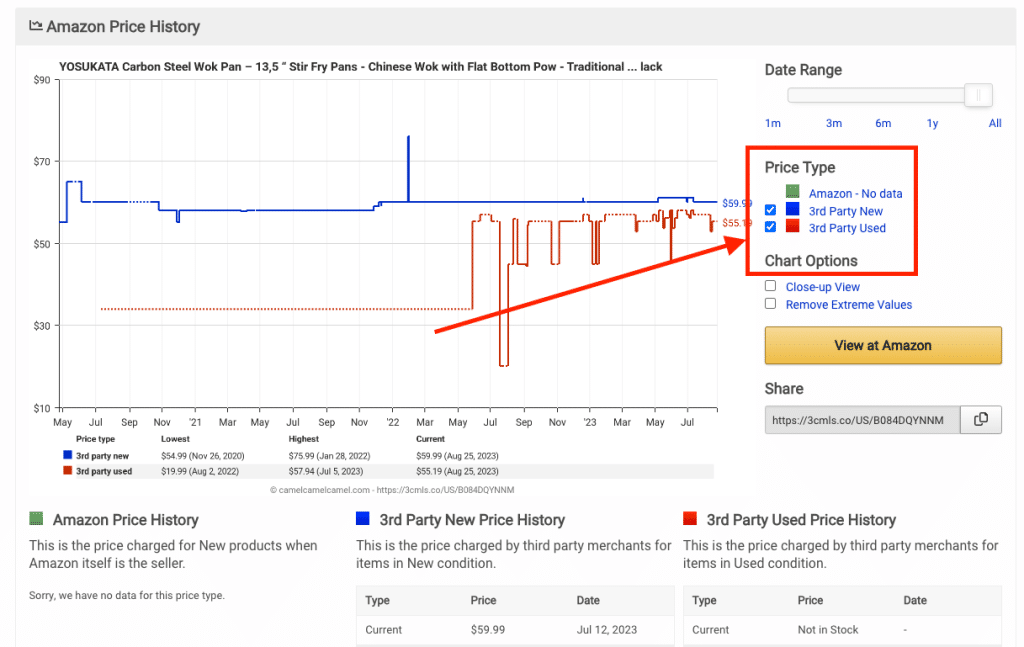
Task: Click the green Amazon price type swatch
Action: click(x=792, y=192)
